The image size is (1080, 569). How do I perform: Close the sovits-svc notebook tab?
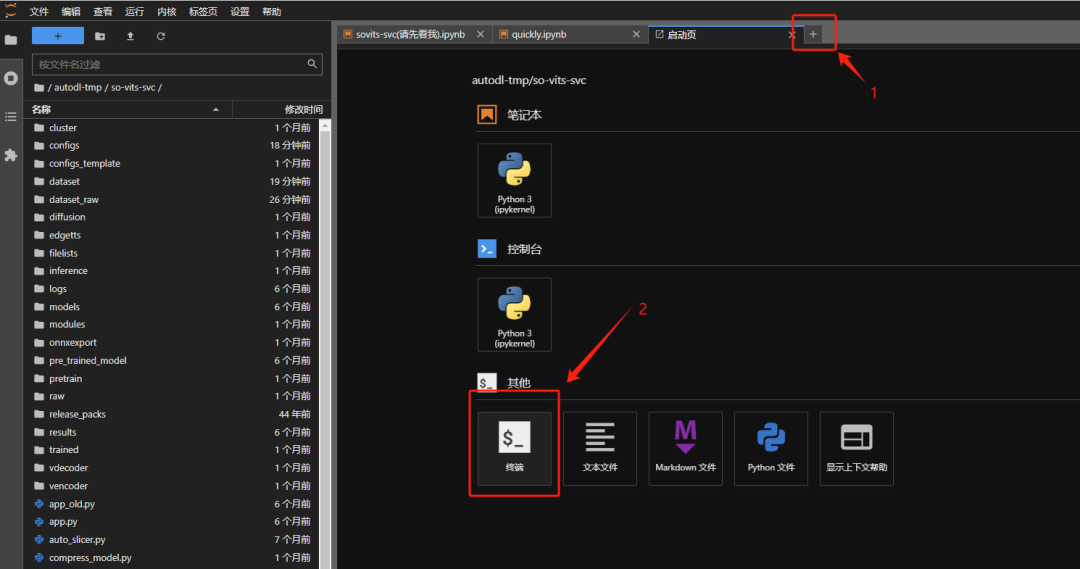tap(480, 34)
